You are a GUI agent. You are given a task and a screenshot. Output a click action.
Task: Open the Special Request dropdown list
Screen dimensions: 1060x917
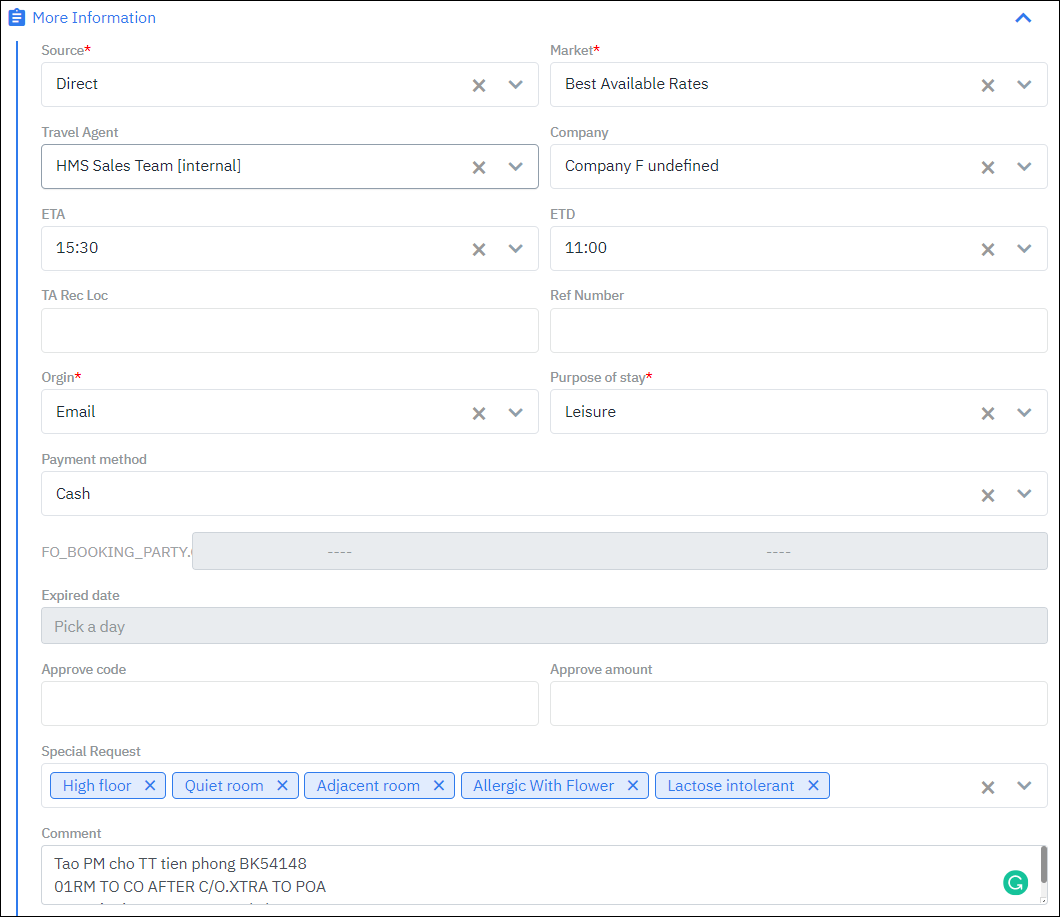click(1024, 786)
